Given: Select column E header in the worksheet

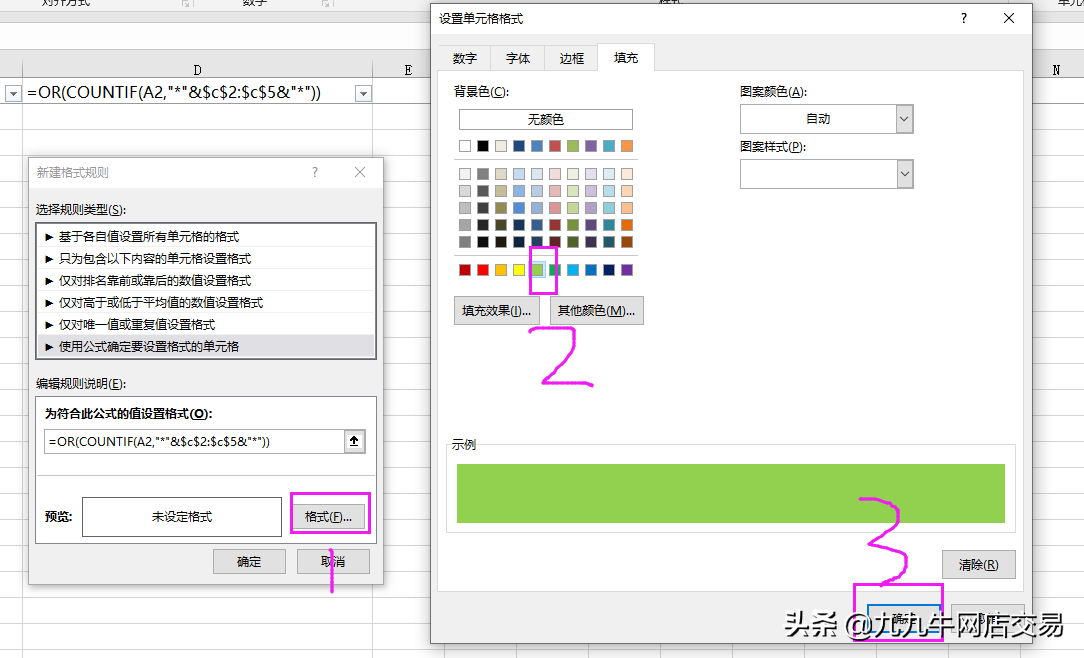Looking at the screenshot, I should pyautogui.click(x=408, y=70).
